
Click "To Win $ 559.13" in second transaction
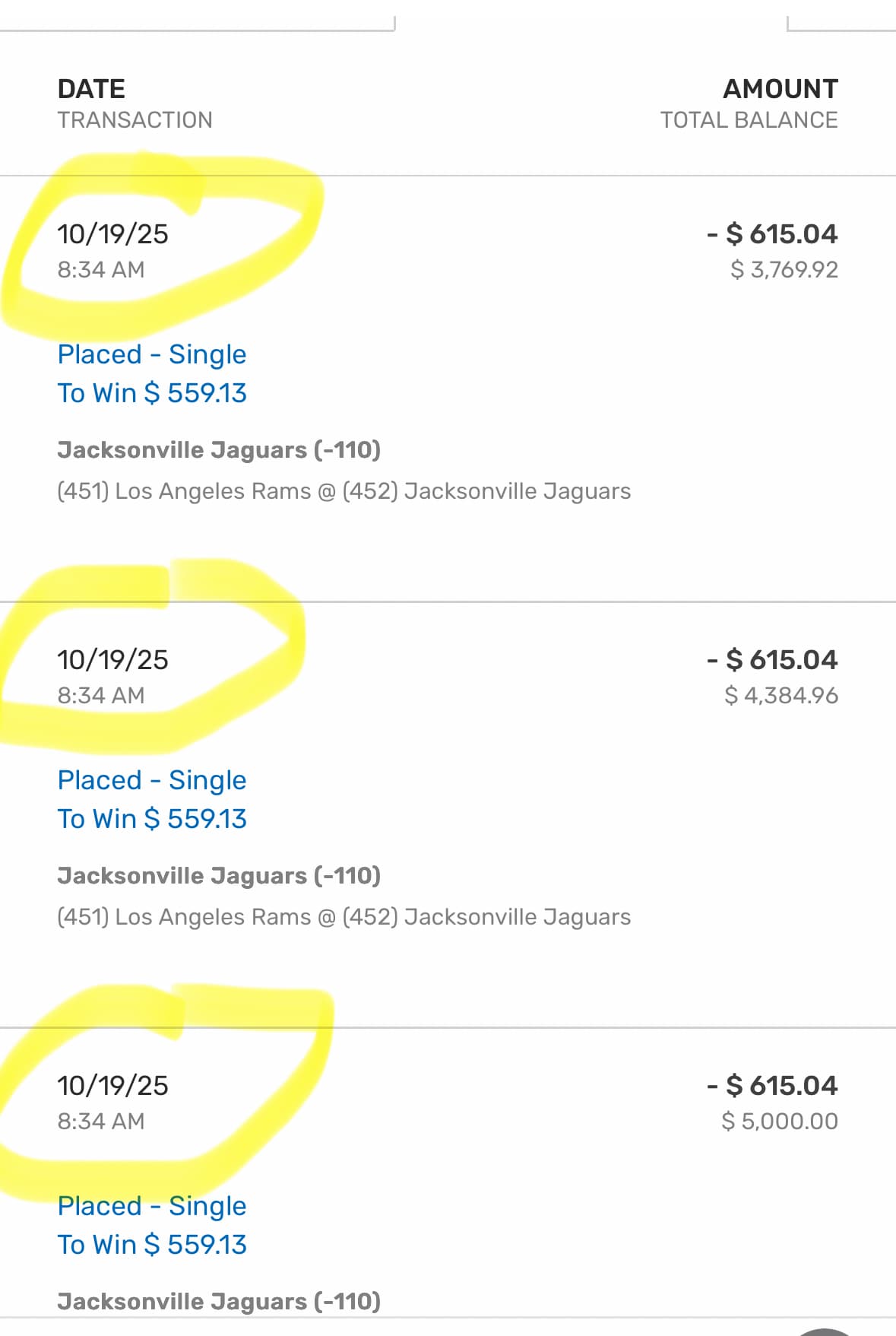152,819
